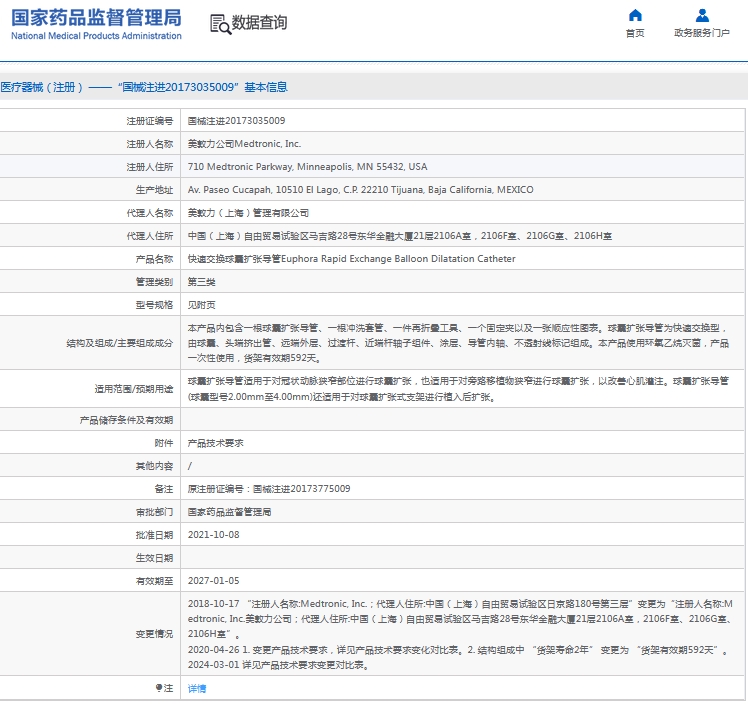Click the 2024-03-01 change record entry
The width and height of the screenshot is (748, 704).
tap(278, 665)
